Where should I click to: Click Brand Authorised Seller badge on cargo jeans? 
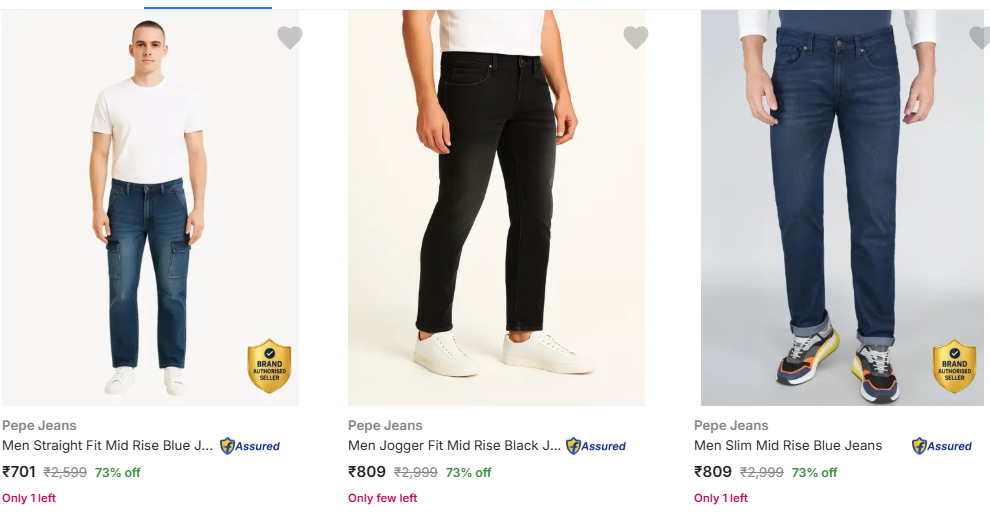click(270, 366)
